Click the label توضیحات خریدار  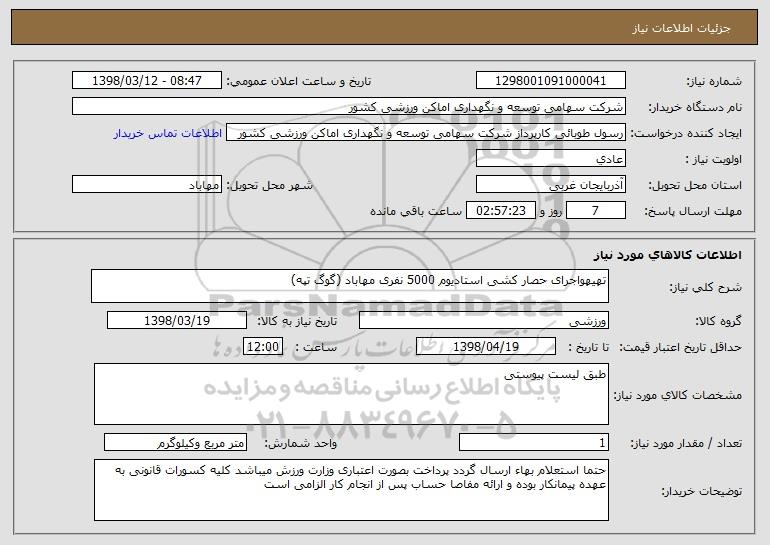[701, 491]
